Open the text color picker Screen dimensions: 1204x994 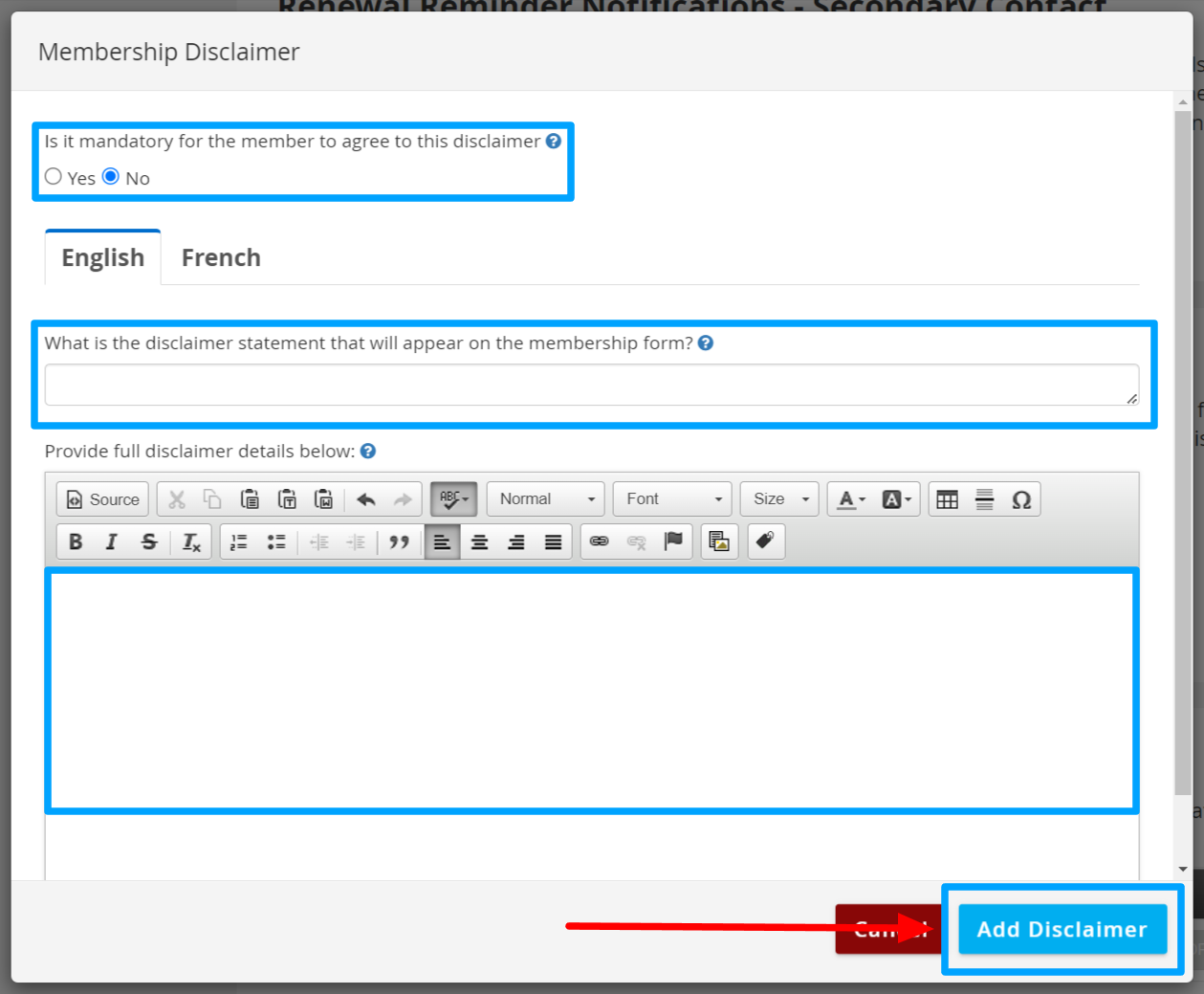pyautogui.click(x=851, y=499)
